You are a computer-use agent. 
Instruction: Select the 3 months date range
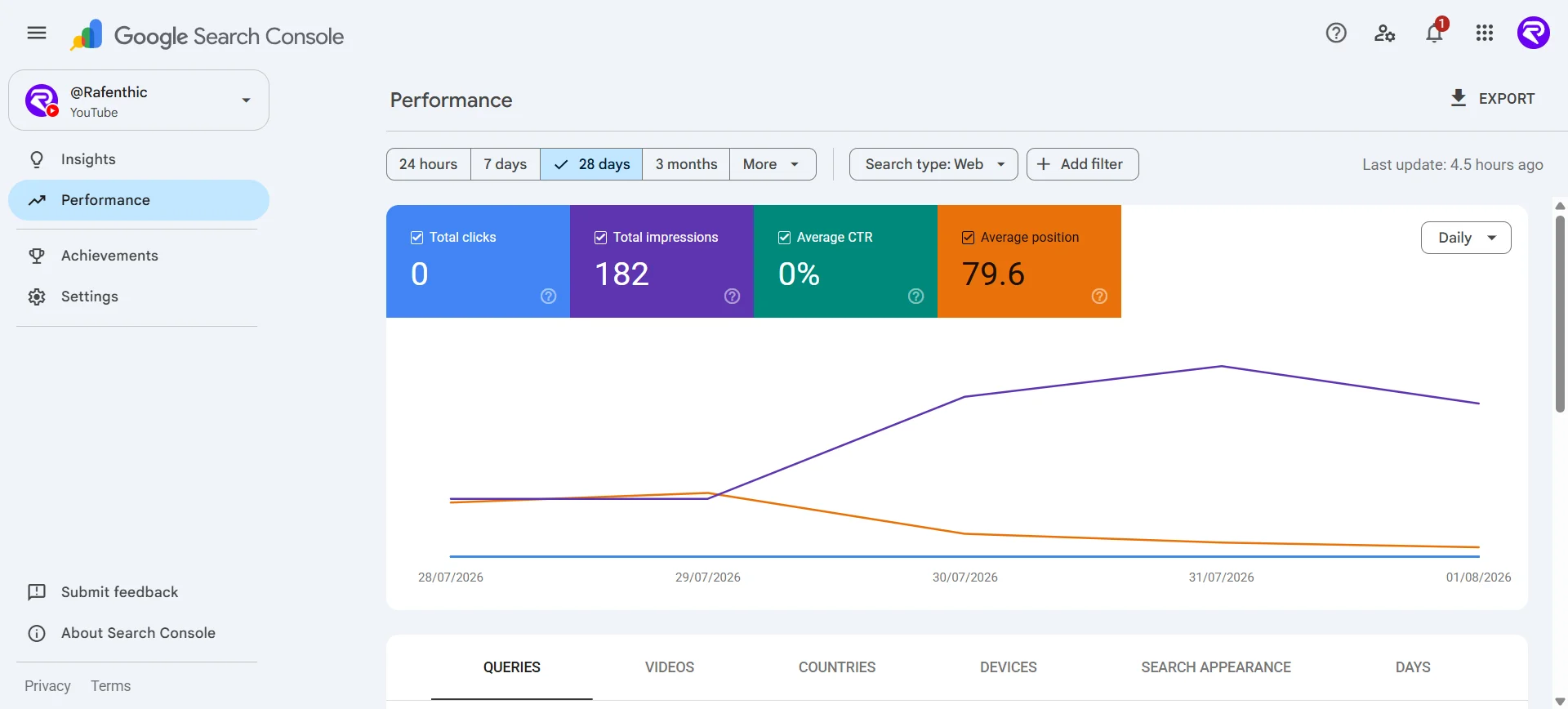click(687, 164)
